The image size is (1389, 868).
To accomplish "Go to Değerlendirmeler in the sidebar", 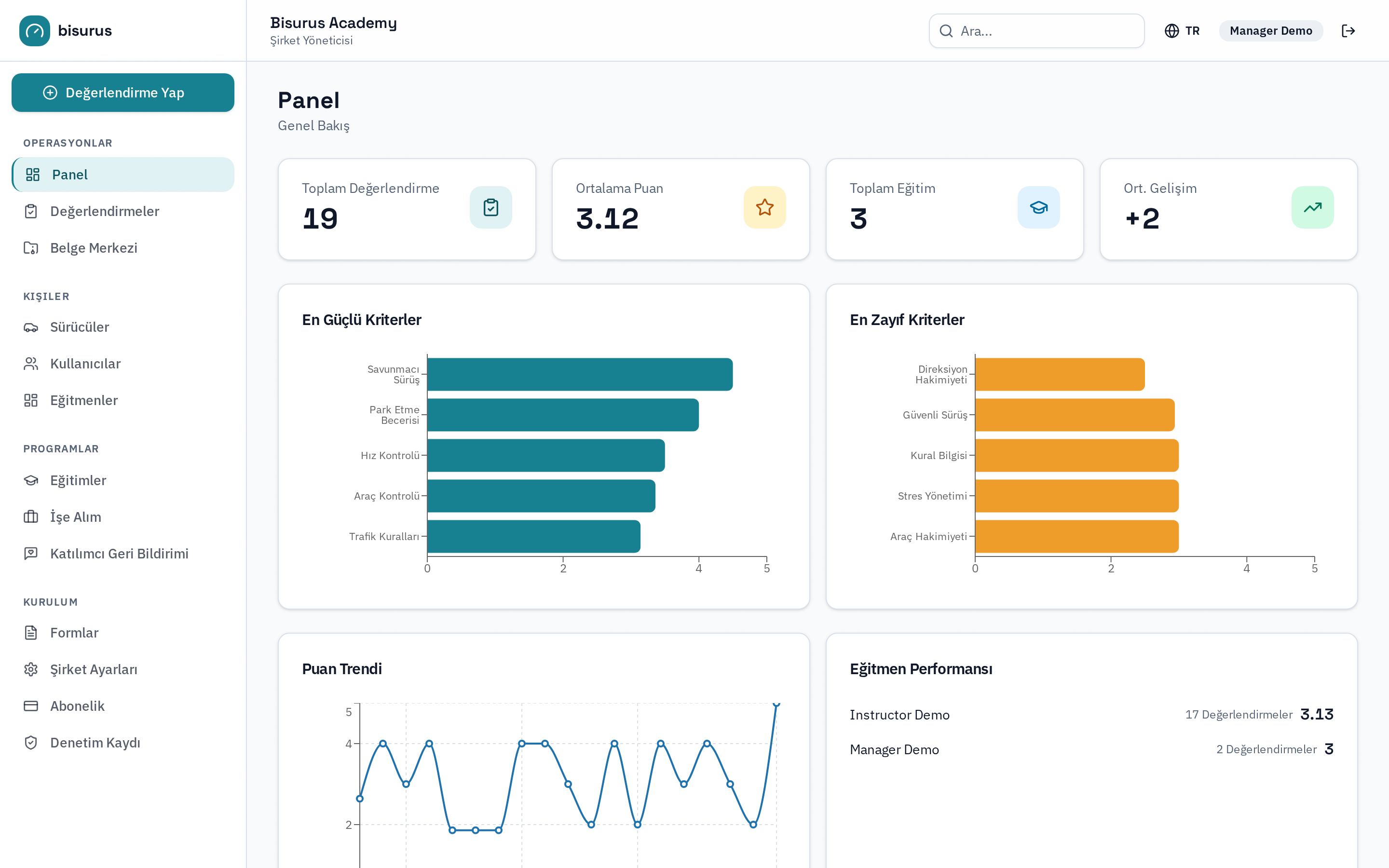I will point(123,211).
